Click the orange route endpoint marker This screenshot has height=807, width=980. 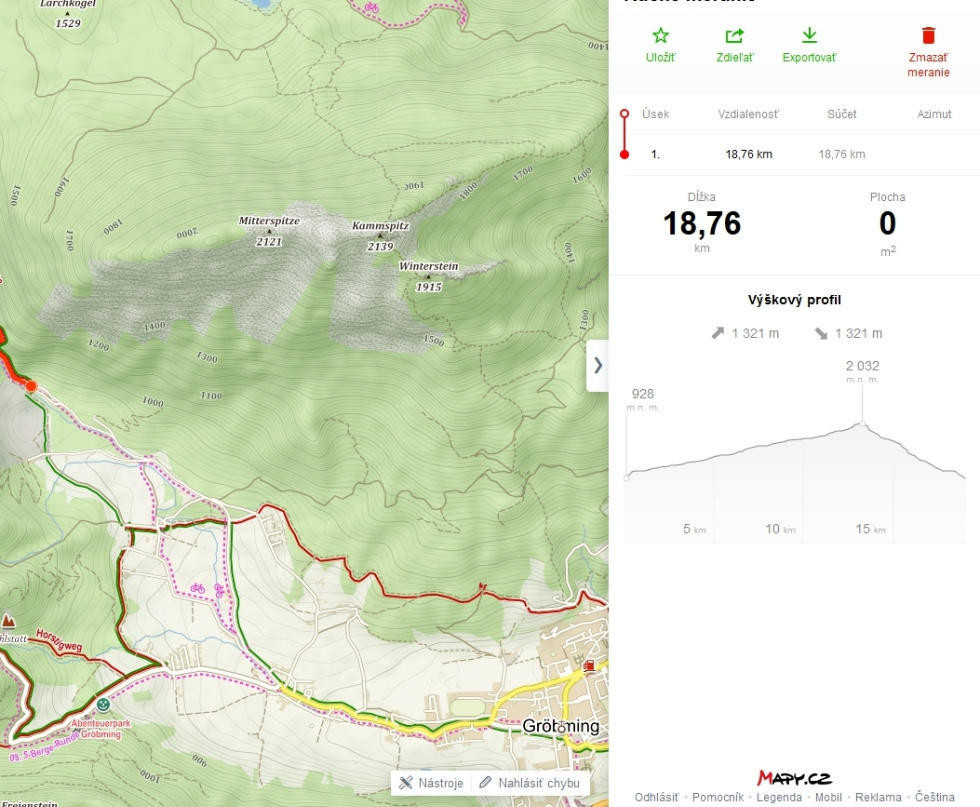tap(31, 386)
